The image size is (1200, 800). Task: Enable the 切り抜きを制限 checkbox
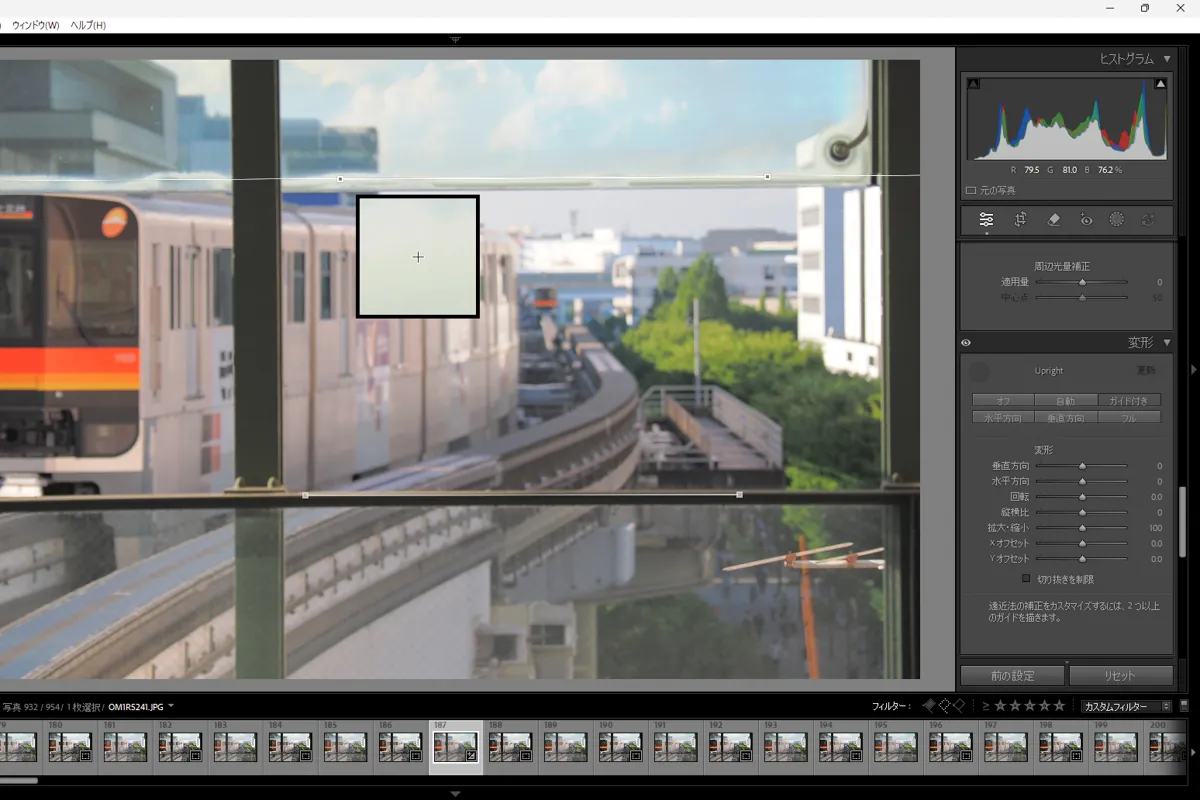point(1025,578)
